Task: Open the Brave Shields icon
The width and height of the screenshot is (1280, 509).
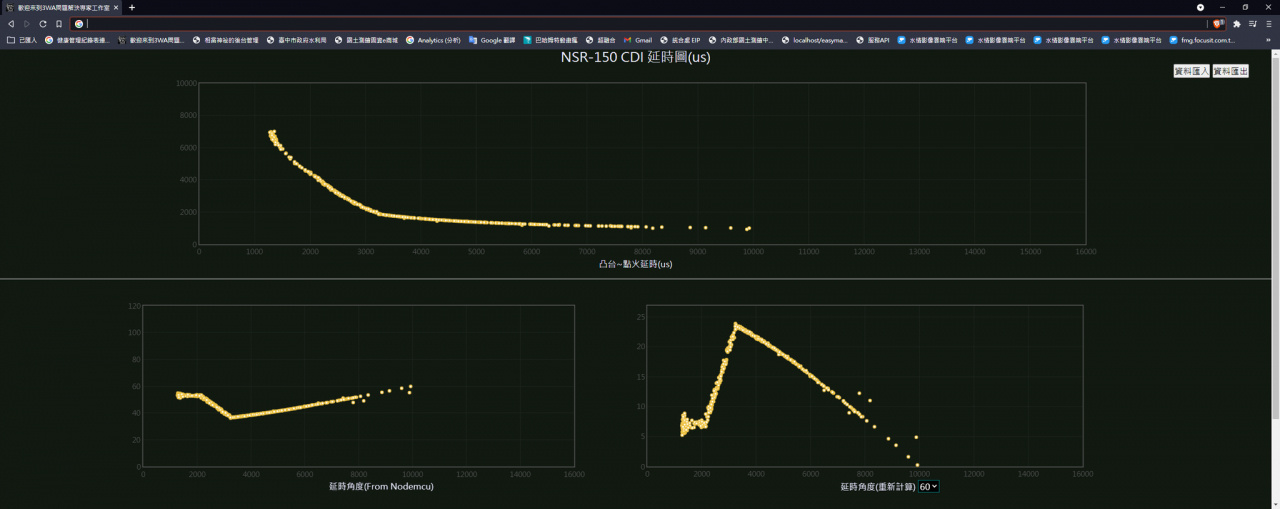Action: [1217, 24]
